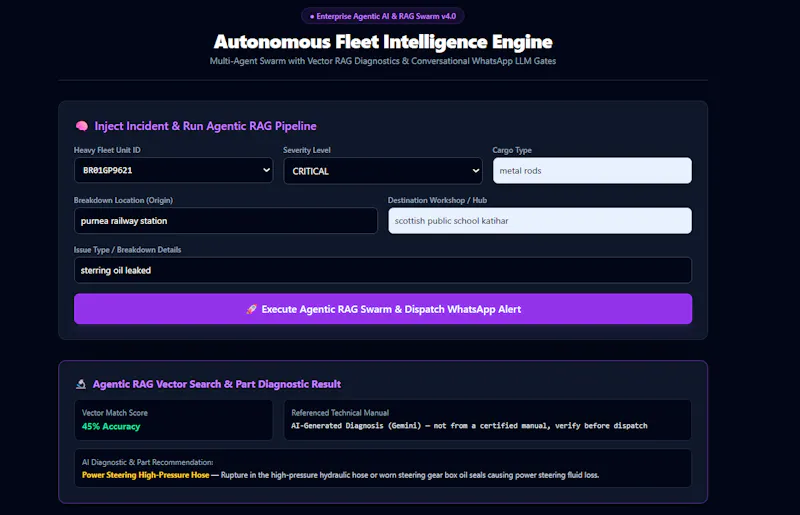Click the Severity Level label
Screen dimensions: 800x515
pyautogui.click(x=307, y=150)
